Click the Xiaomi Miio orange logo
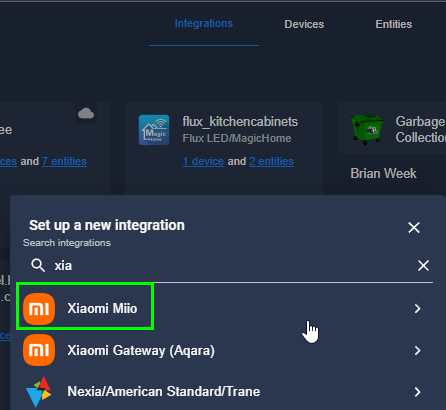Image resolution: width=446 pixels, height=410 pixels. (39, 309)
